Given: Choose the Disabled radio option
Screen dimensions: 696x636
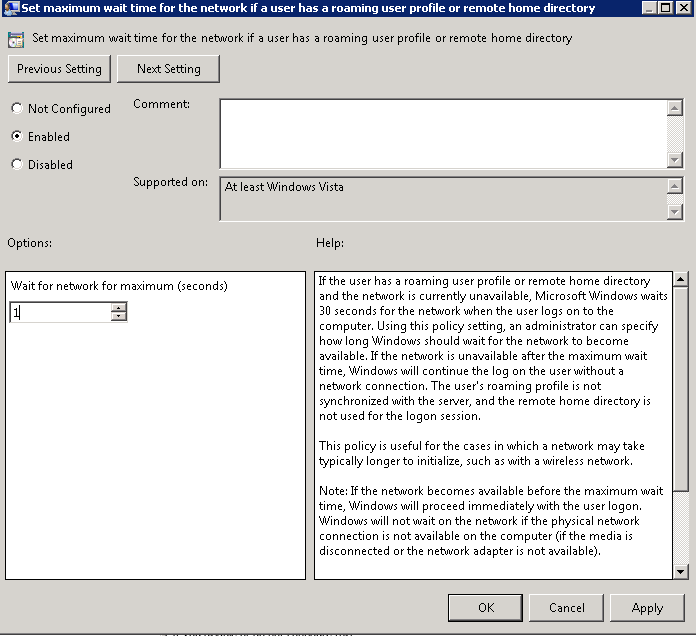Looking at the screenshot, I should click(x=17, y=165).
